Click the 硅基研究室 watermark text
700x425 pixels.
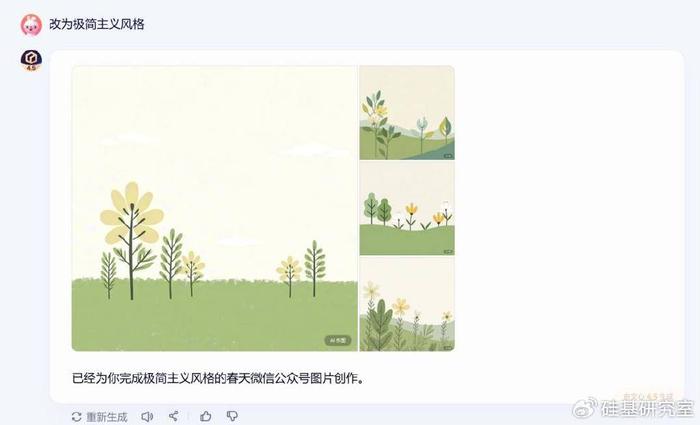646,408
